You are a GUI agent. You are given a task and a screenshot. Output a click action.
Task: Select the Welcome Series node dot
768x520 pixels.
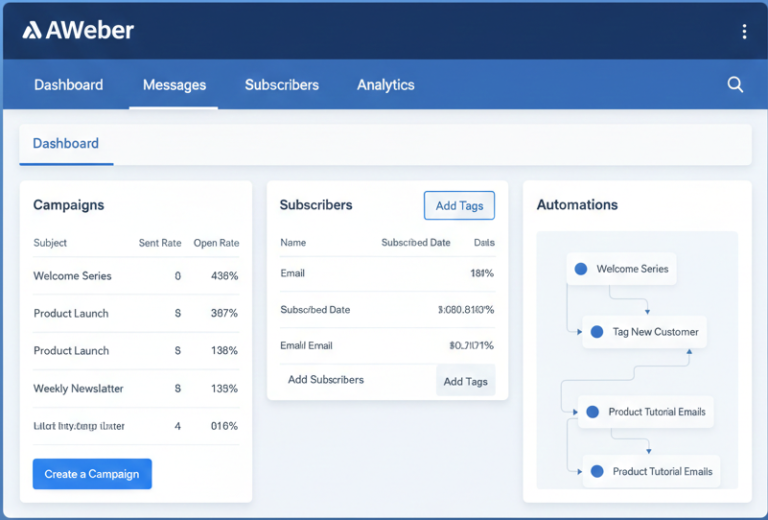point(581,269)
